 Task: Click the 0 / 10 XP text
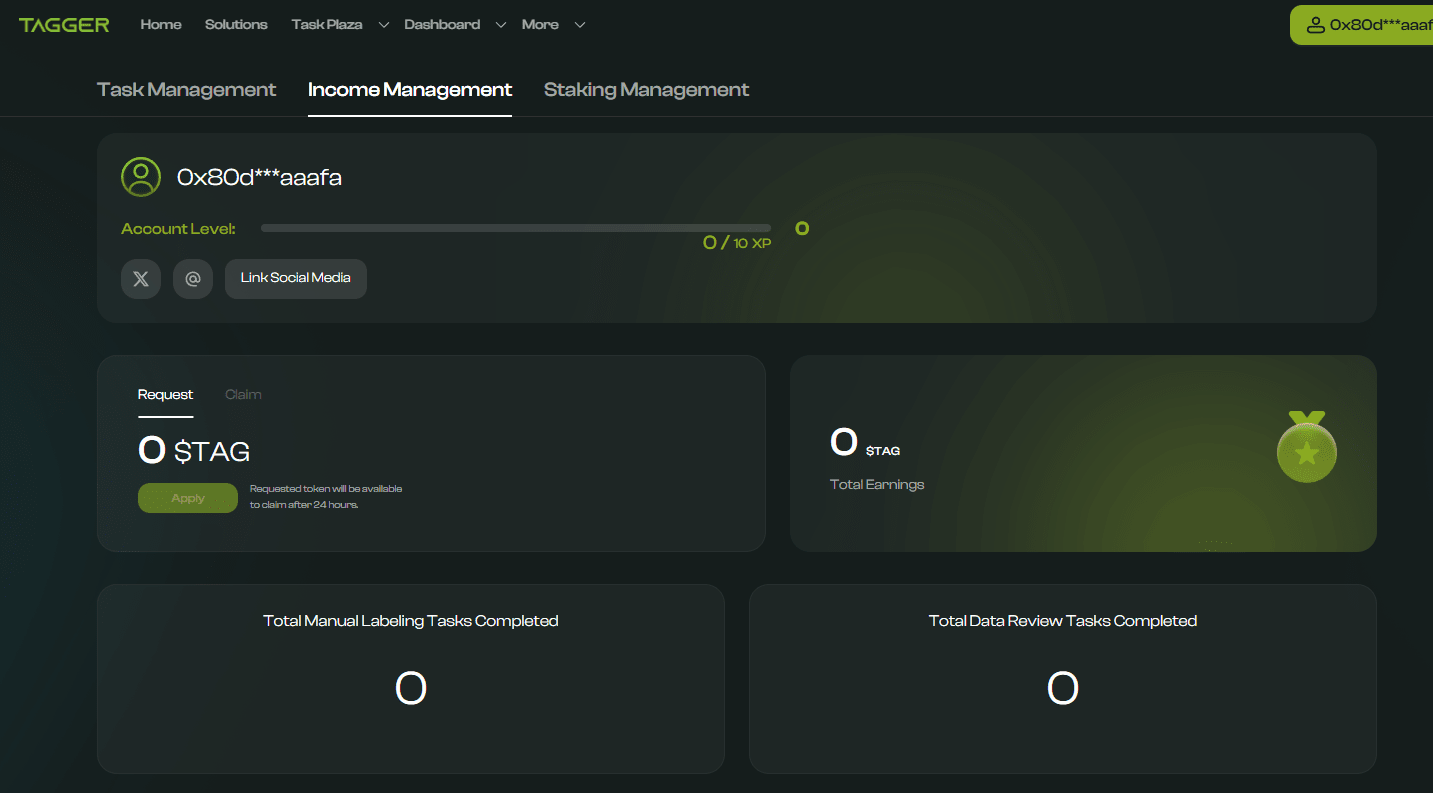click(x=737, y=242)
